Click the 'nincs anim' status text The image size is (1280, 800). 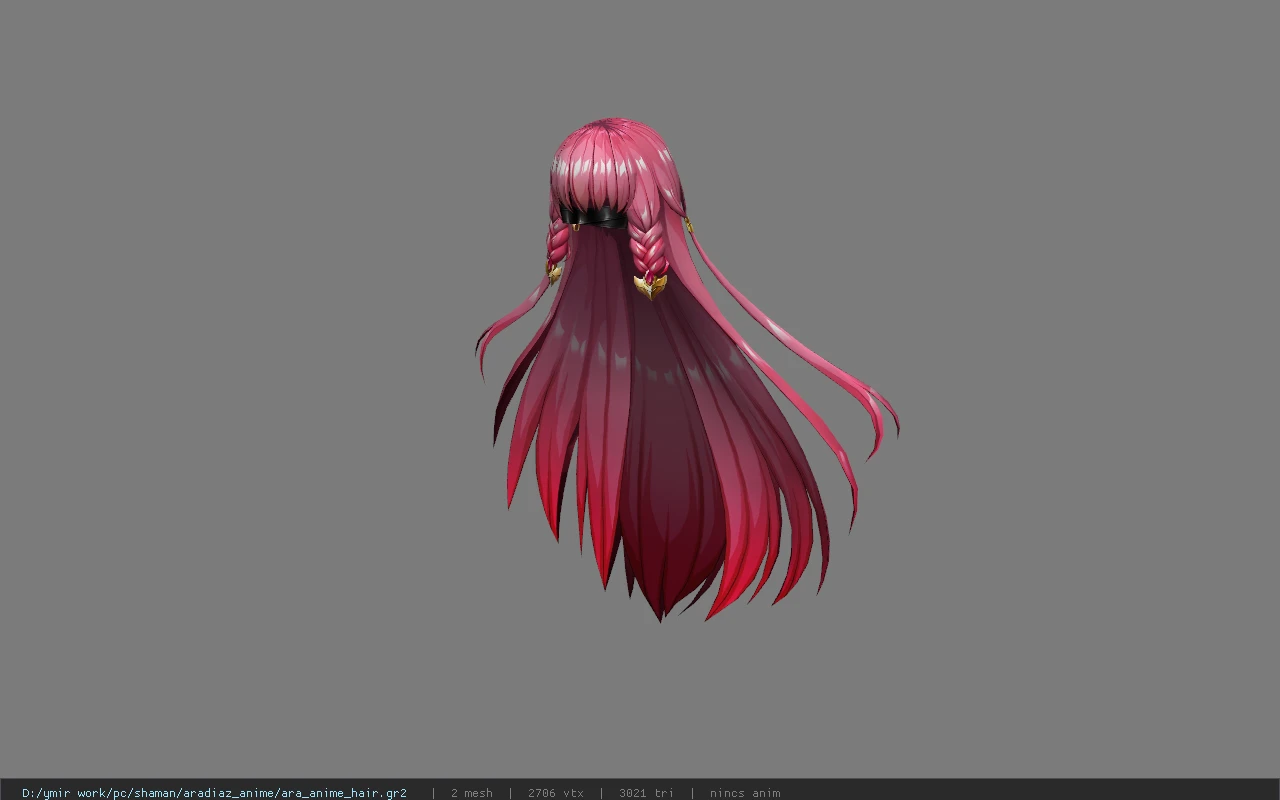click(x=745, y=793)
